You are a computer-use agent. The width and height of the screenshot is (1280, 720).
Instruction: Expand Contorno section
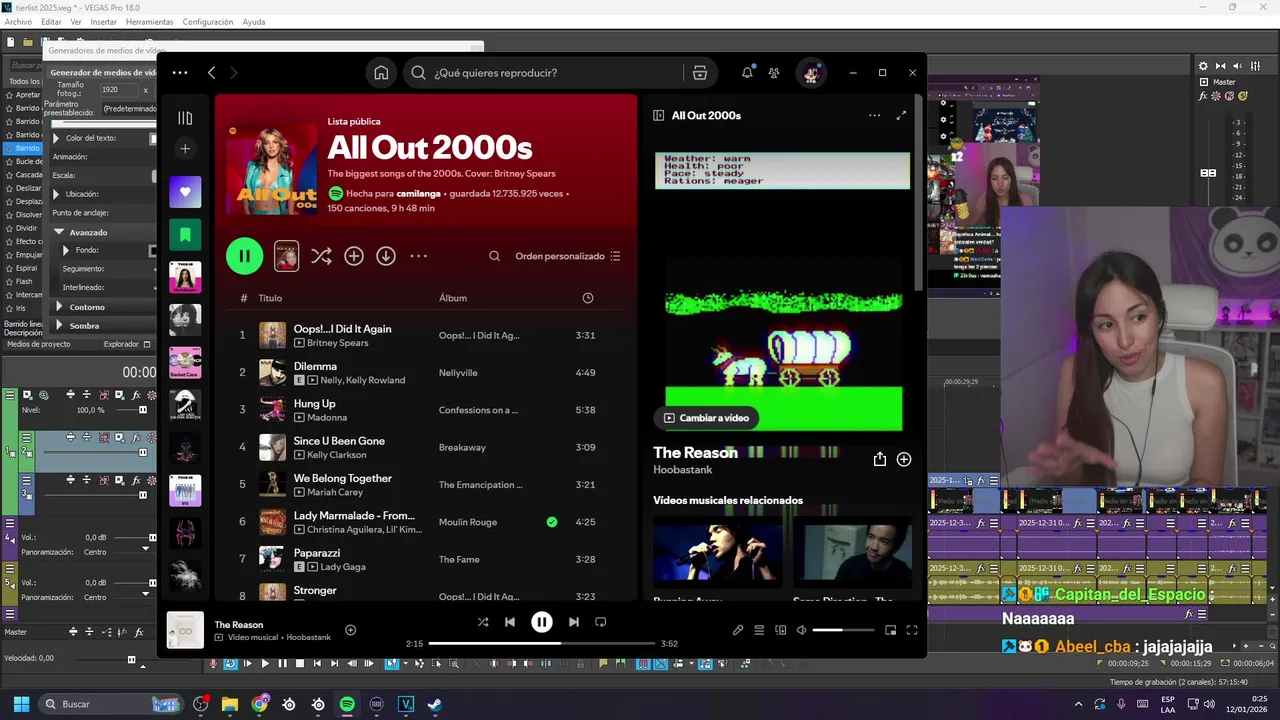[x=59, y=307]
